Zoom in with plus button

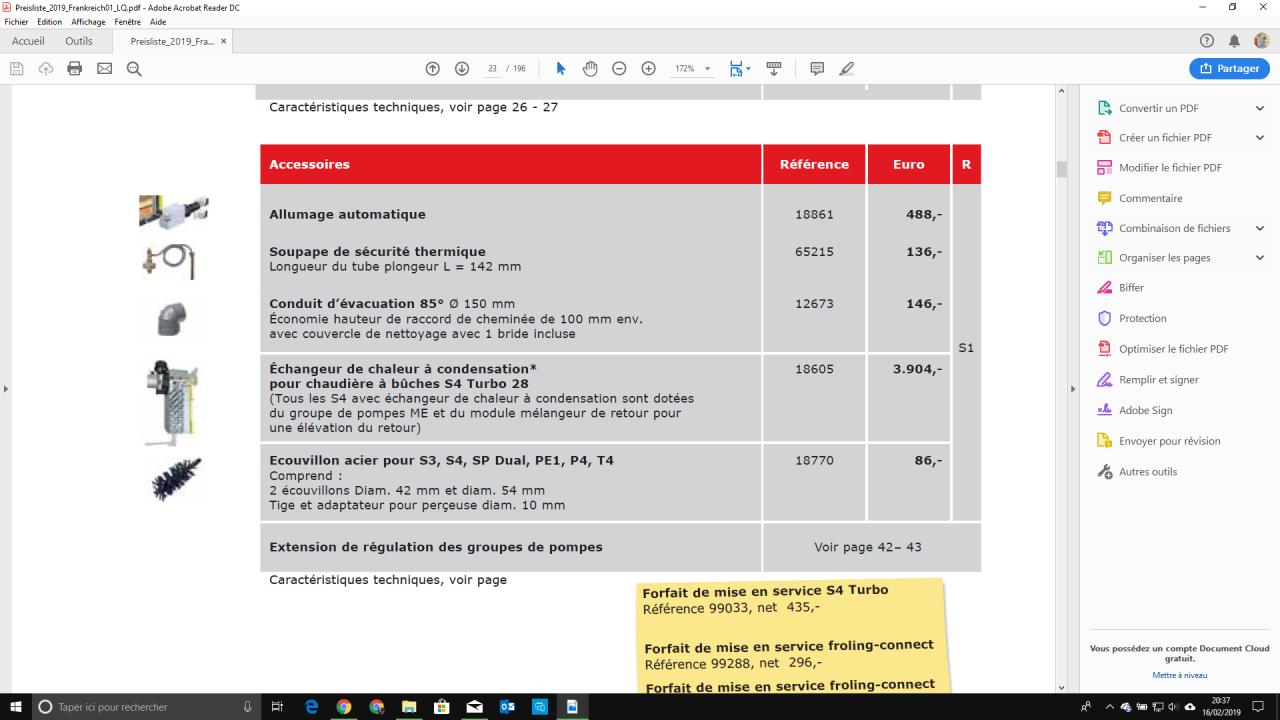point(648,69)
